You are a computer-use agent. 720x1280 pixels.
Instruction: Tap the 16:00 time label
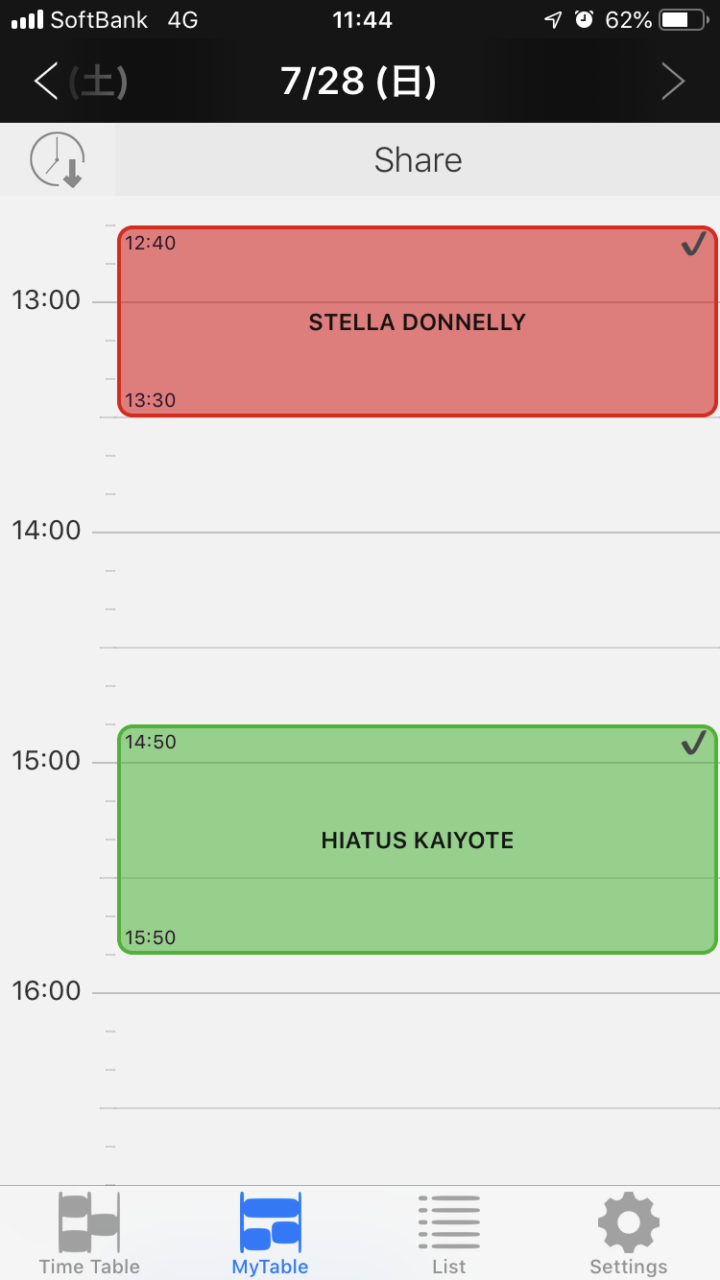coord(46,991)
